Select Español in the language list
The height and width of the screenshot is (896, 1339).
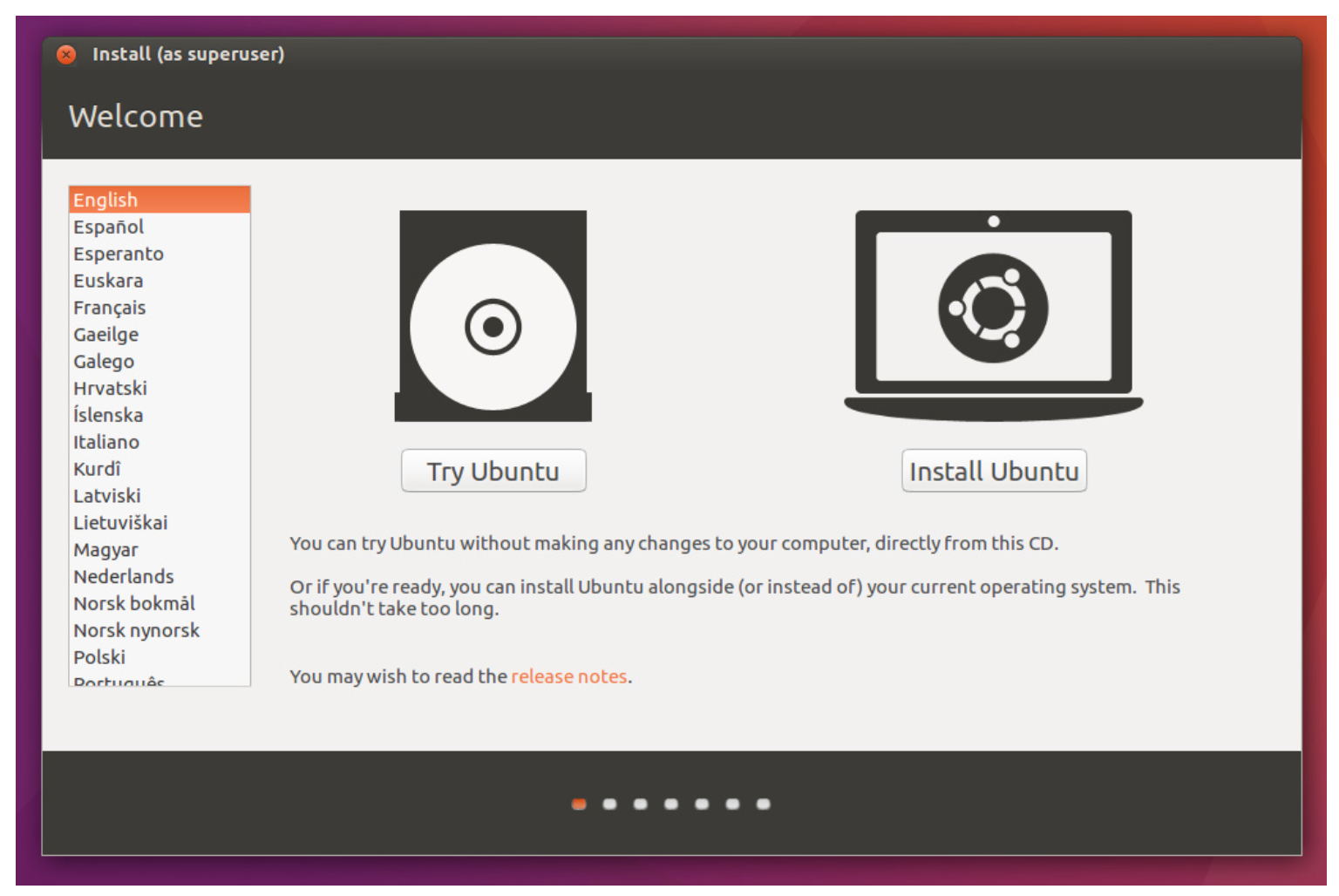tap(160, 227)
